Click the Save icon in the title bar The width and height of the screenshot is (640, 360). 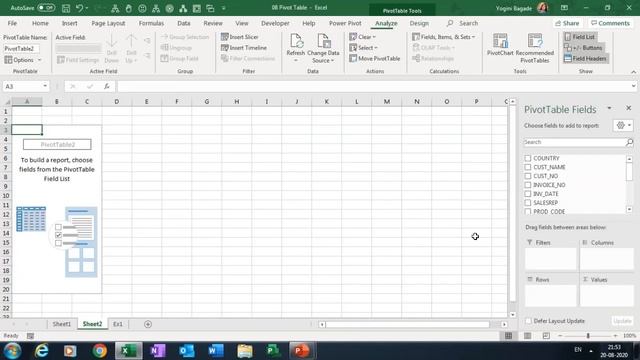(66, 8)
